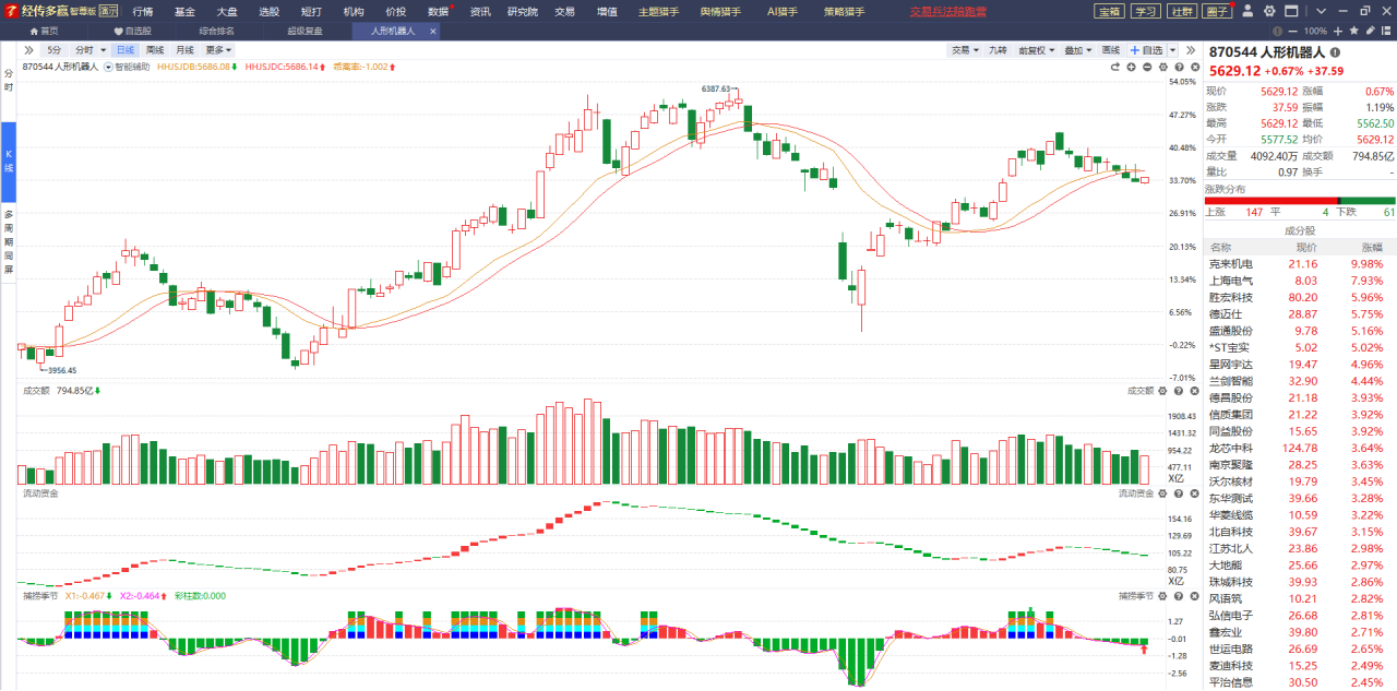1397x691 pixels.
Task: Toggle 多周期同屏 in left sidebar
Action: [8, 242]
